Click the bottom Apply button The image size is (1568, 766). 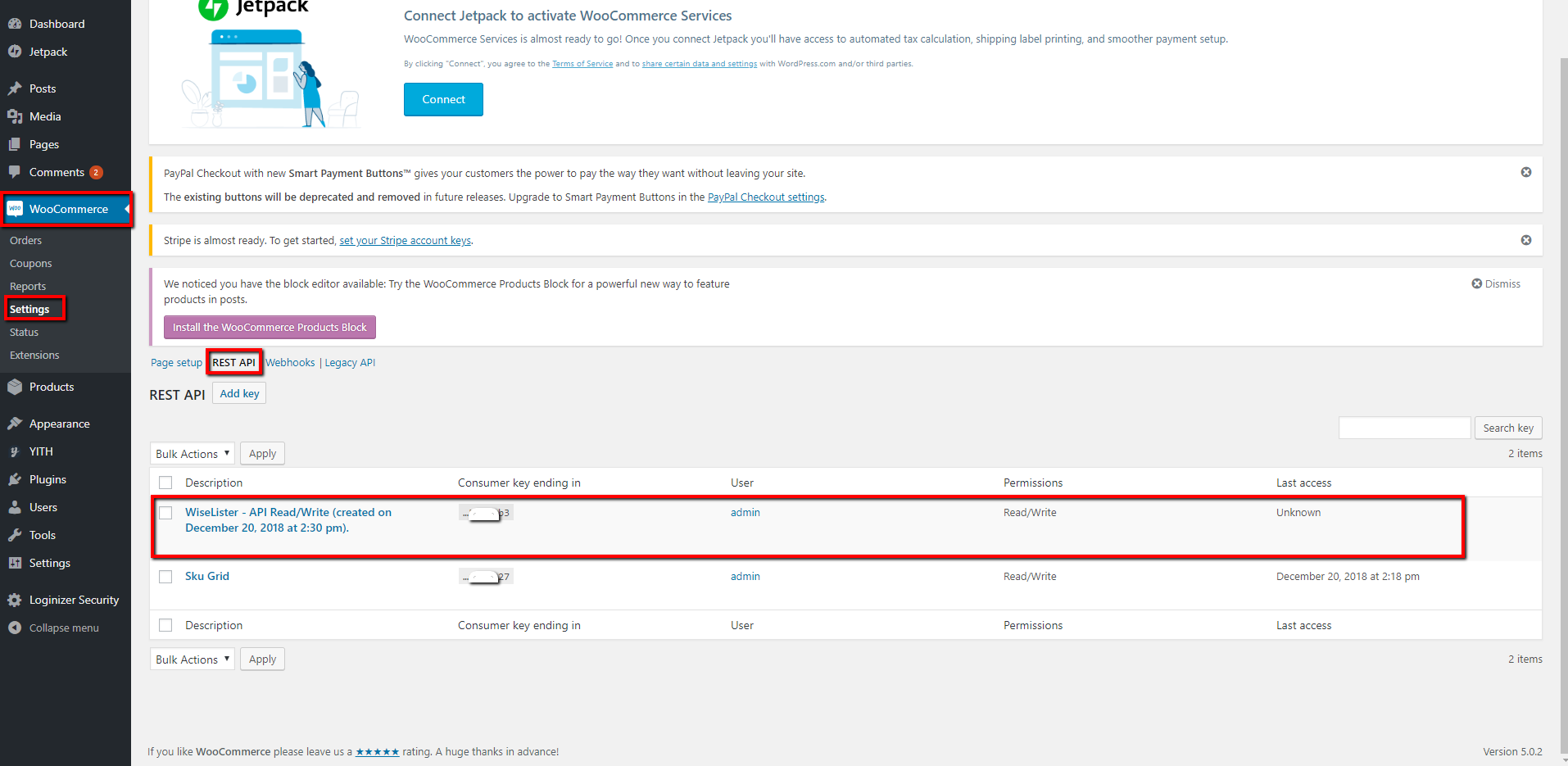pos(262,659)
